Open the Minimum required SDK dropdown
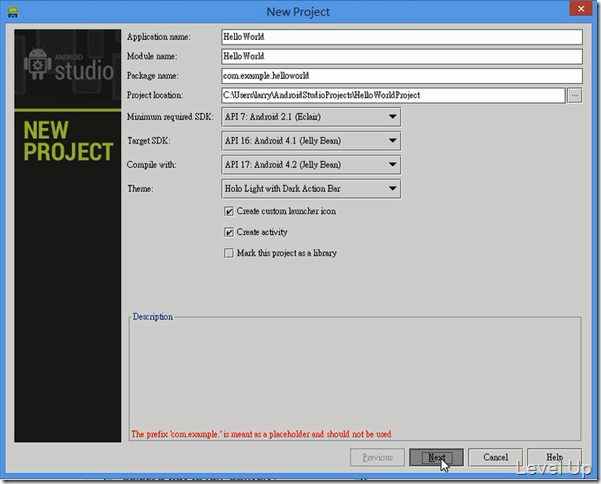The width and height of the screenshot is (601, 484). (x=311, y=117)
